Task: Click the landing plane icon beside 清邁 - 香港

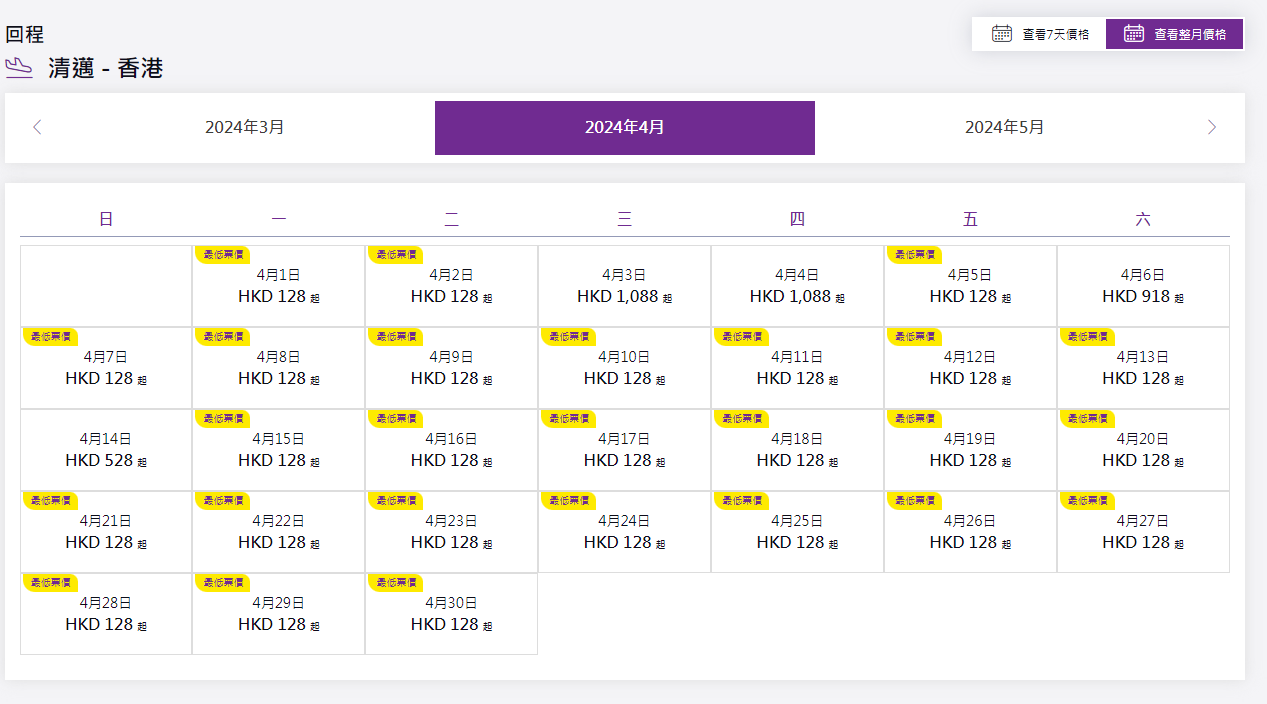Action: coord(19,68)
